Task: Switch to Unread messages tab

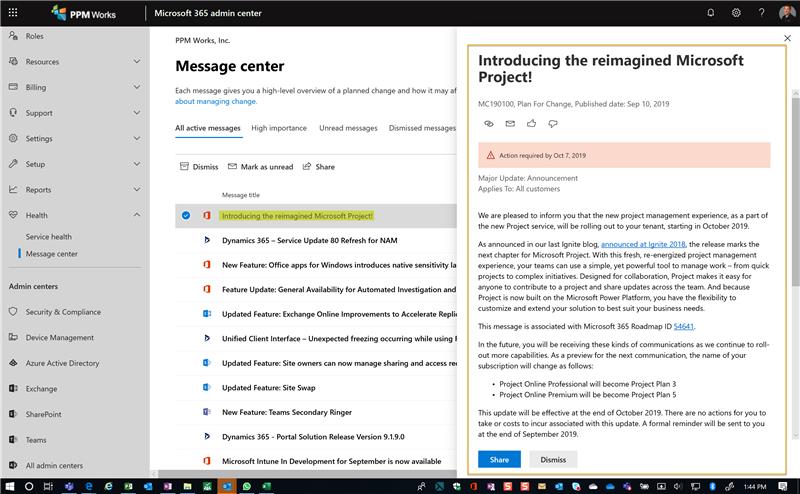Action: pos(348,128)
